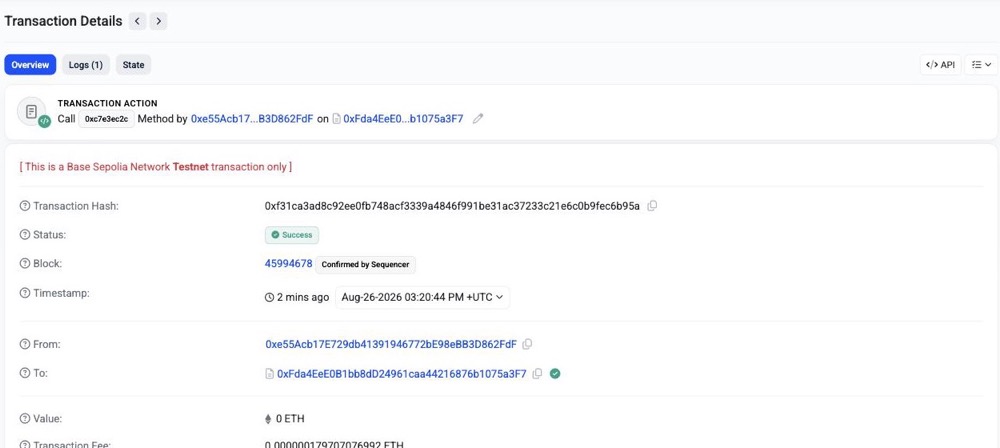Screen dimensions: 1000x448
Task: Click Confirmed by Sequencer badge
Action: pyautogui.click(x=365, y=264)
